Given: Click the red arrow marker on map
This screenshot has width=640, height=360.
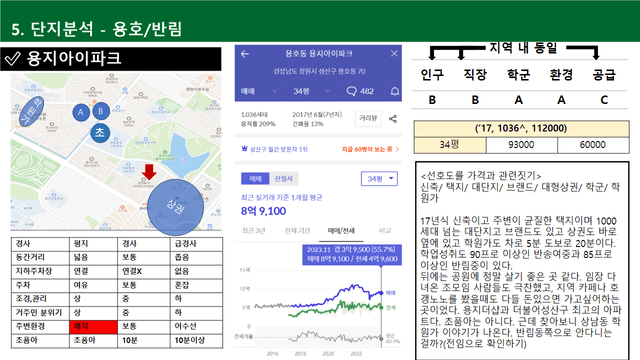Looking at the screenshot, I should [149, 172].
